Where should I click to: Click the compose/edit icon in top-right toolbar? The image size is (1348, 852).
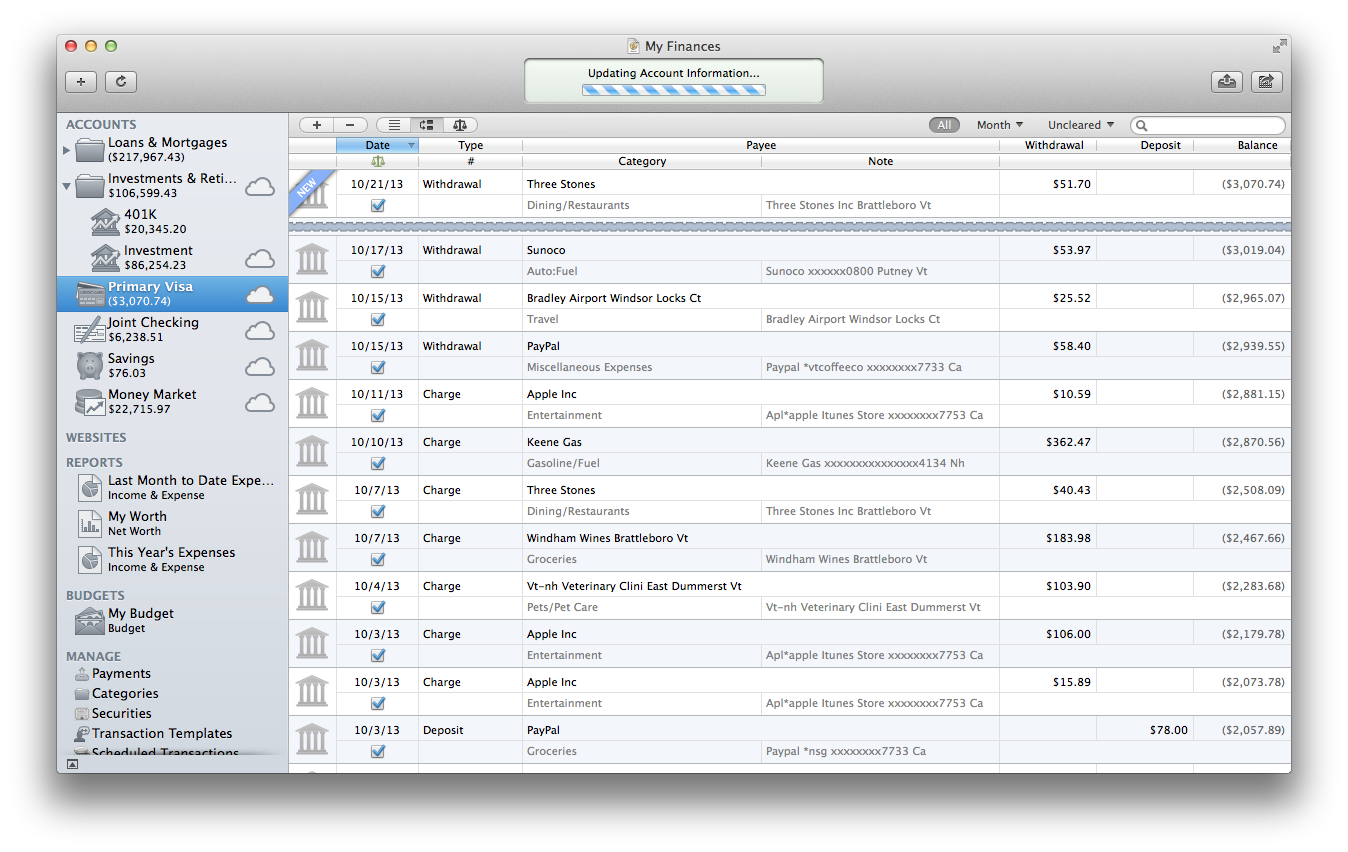[x=1266, y=82]
